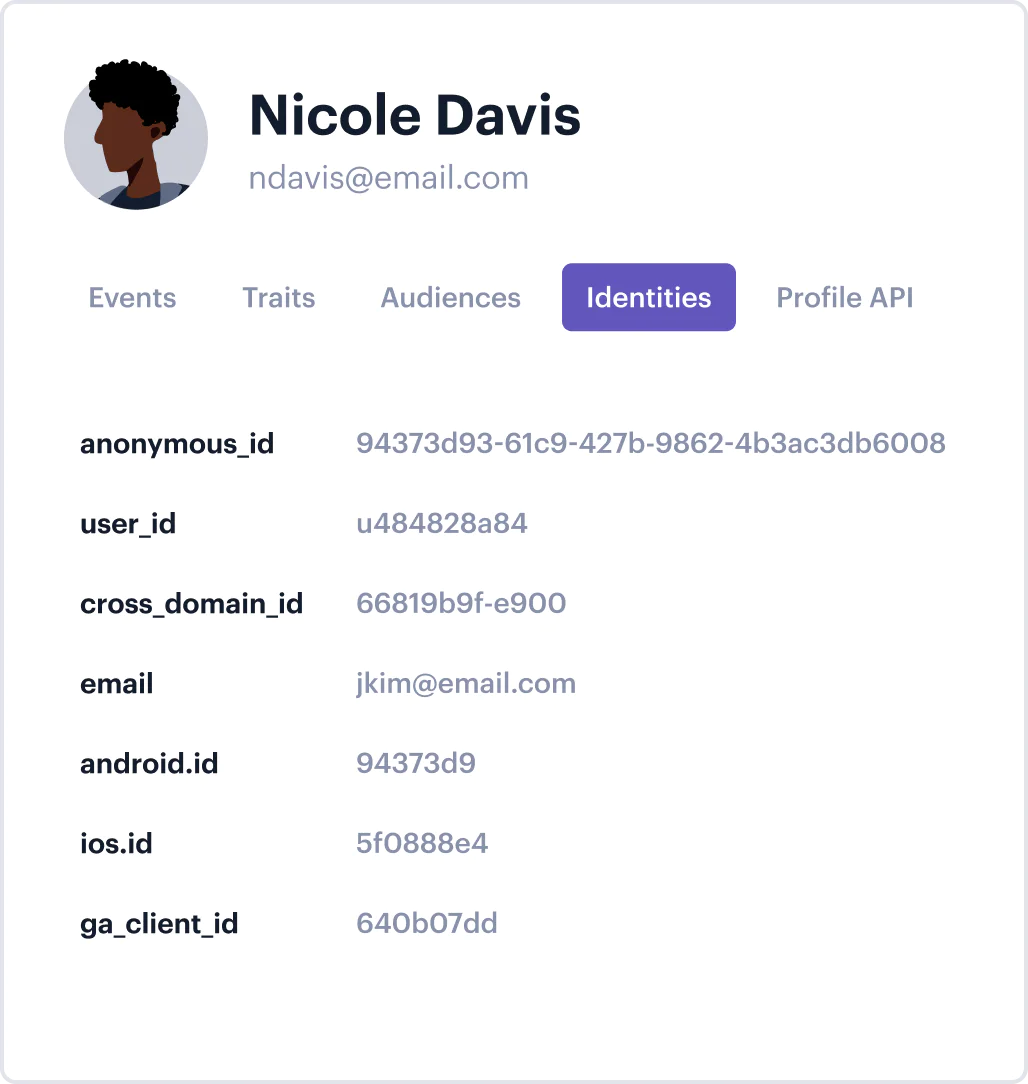Click the android.id label
1028x1084 pixels.
coord(149,764)
